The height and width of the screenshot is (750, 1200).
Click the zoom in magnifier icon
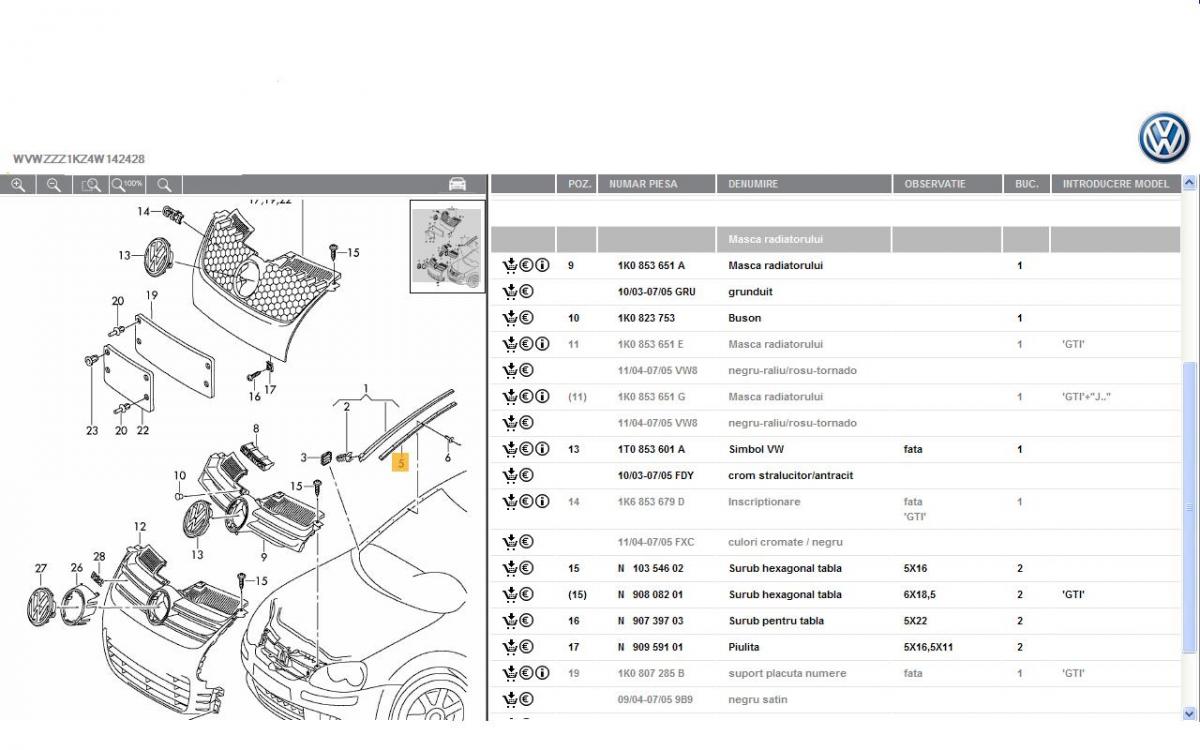point(18,185)
